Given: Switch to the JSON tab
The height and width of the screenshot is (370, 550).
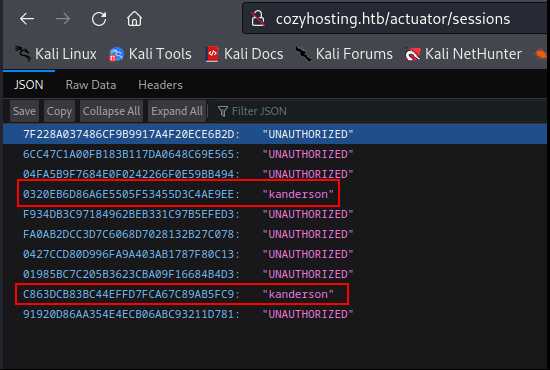Looking at the screenshot, I should [x=29, y=85].
